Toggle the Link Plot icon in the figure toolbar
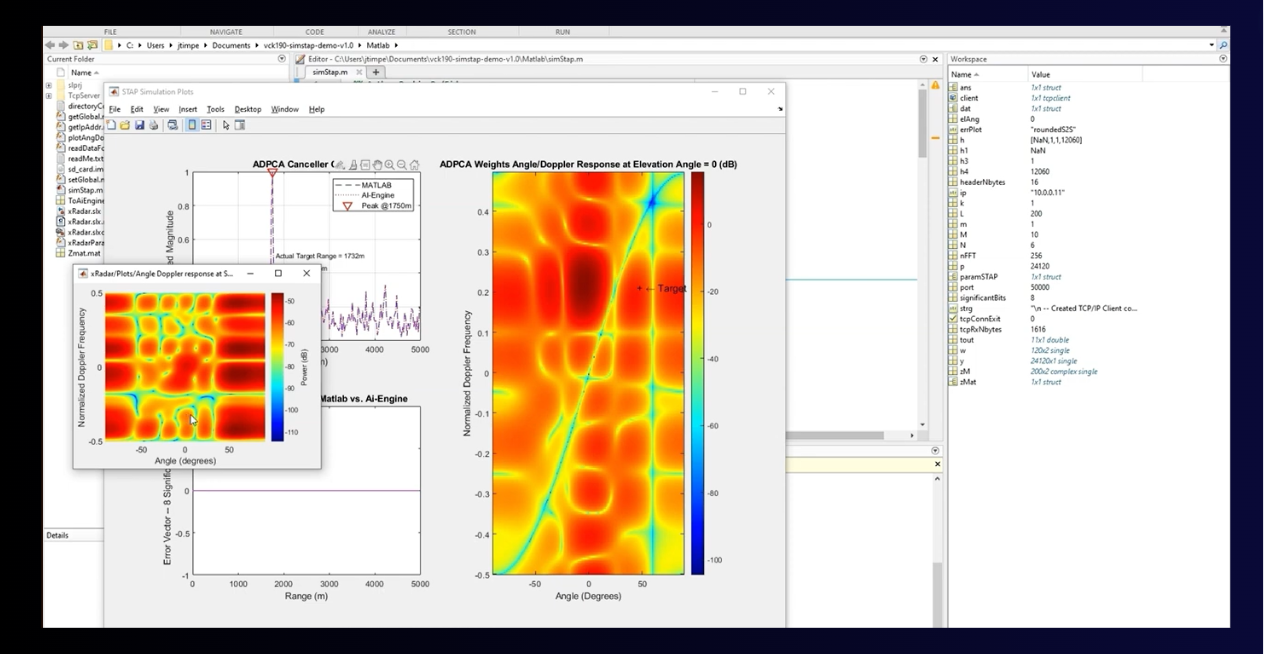This screenshot has height=654, width=1264. pyautogui.click(x=173, y=124)
